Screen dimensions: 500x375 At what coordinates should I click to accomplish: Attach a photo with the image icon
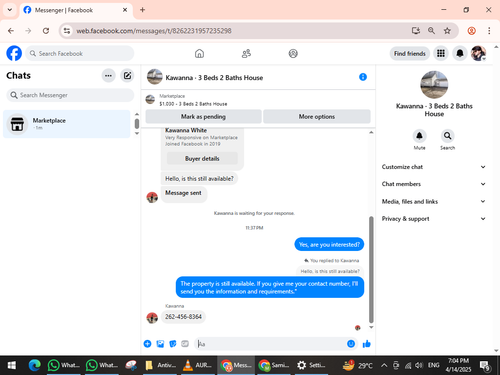(x=160, y=344)
